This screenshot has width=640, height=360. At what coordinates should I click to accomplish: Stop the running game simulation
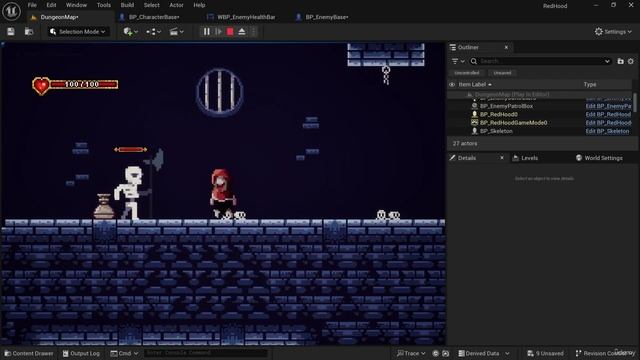tap(230, 31)
